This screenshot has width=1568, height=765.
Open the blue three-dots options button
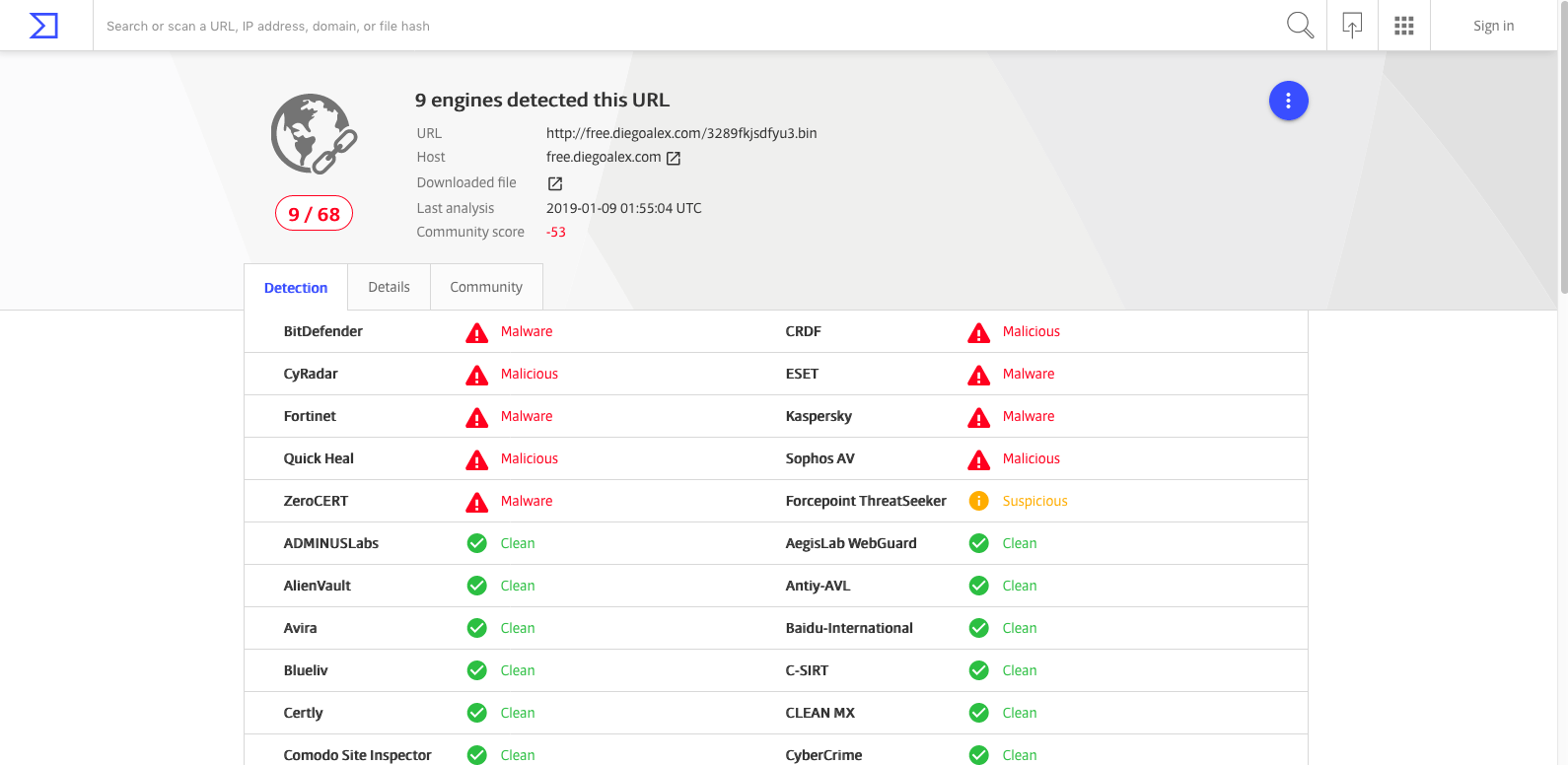(1288, 101)
